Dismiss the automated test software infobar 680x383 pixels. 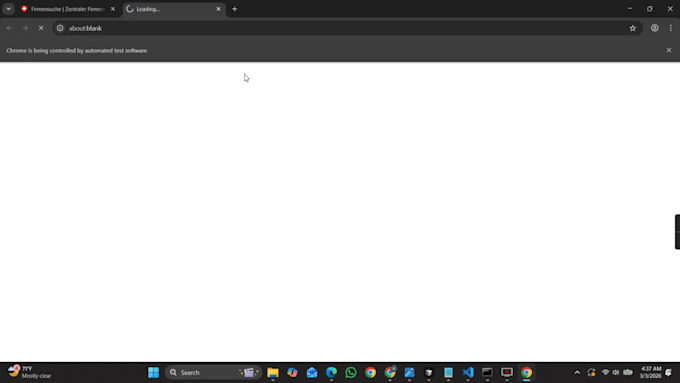(669, 50)
